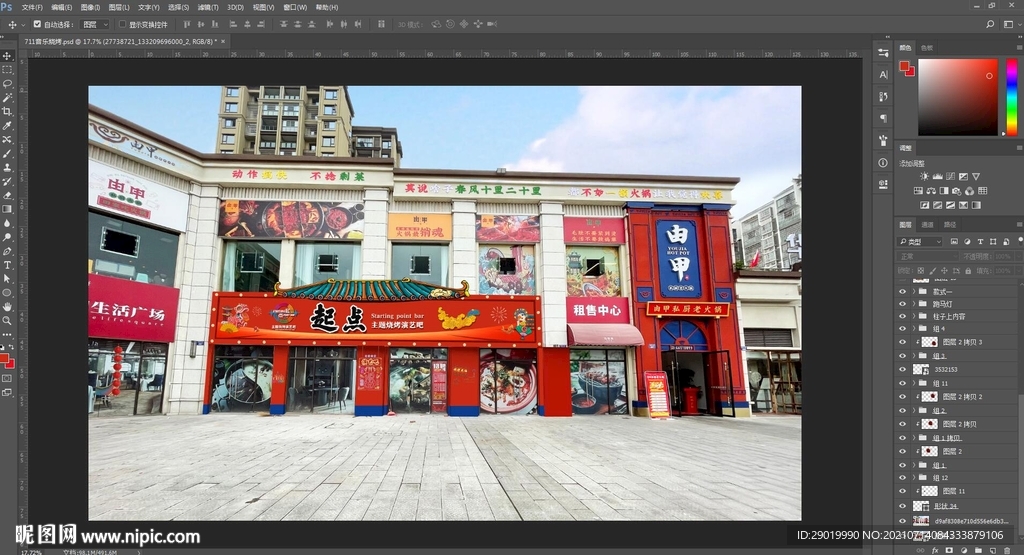Select the Crop tool in the left toolbar
The height and width of the screenshot is (555, 1024).
(7, 111)
